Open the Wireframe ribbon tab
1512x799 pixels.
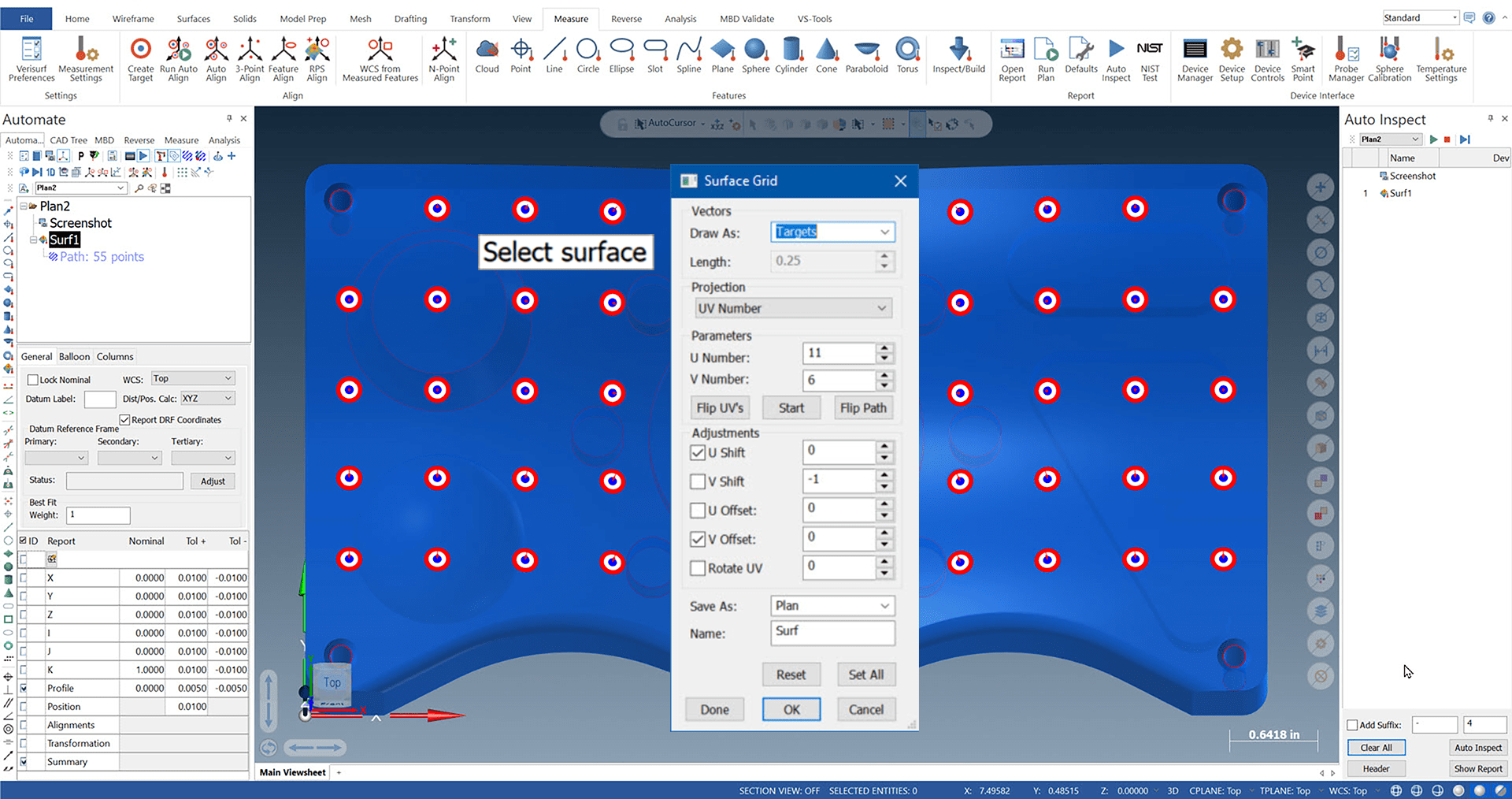click(133, 19)
